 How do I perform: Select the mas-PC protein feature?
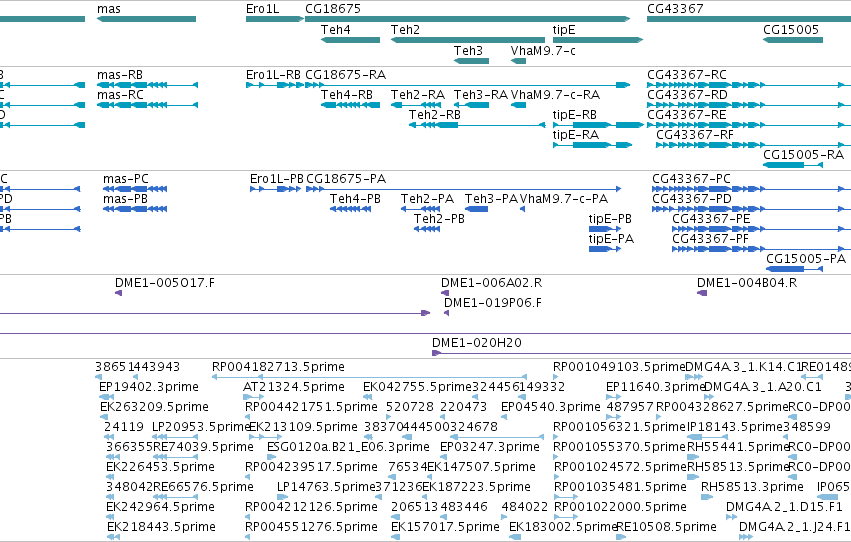point(135,189)
